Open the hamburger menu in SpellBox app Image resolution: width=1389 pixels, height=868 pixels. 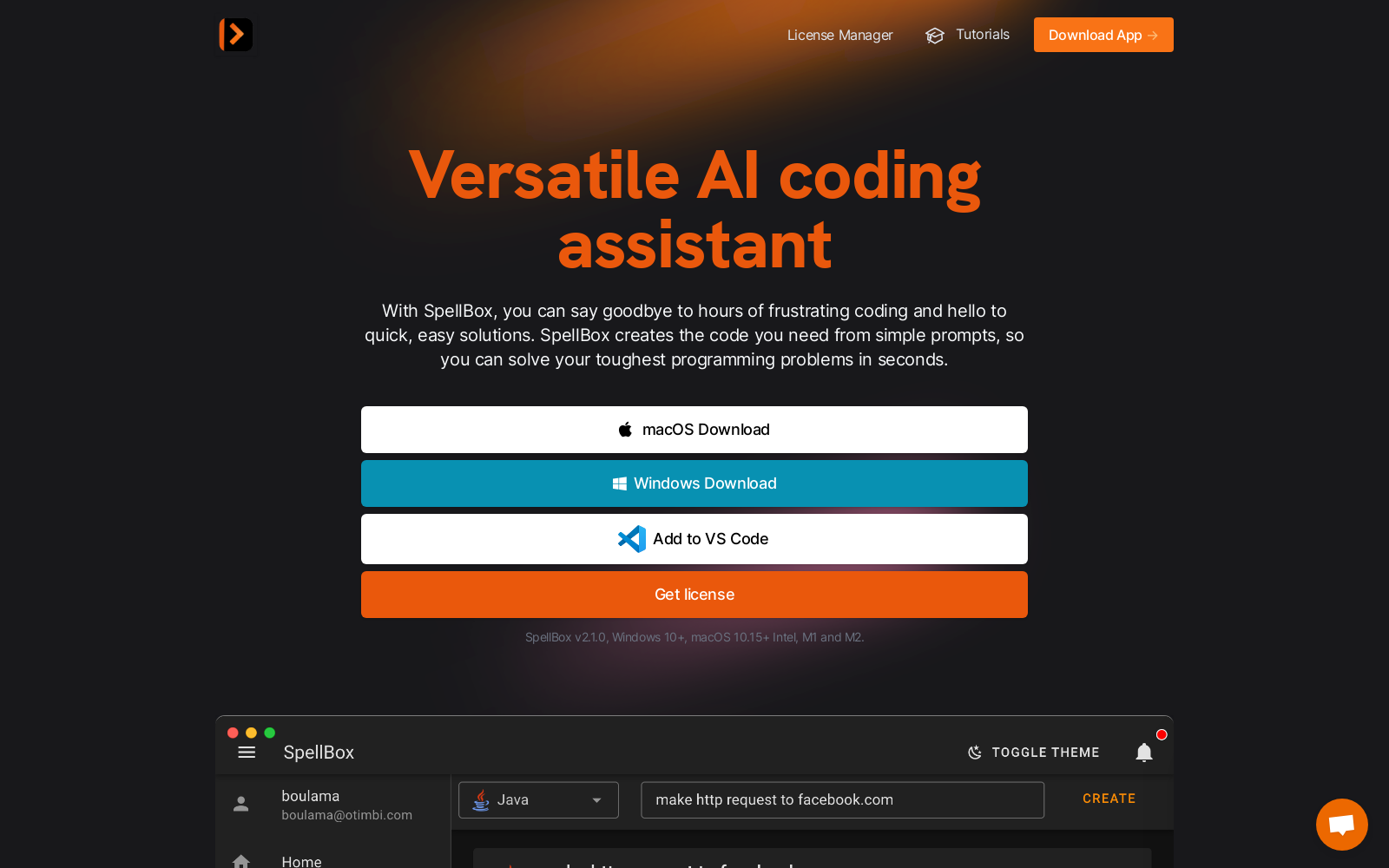tap(247, 753)
